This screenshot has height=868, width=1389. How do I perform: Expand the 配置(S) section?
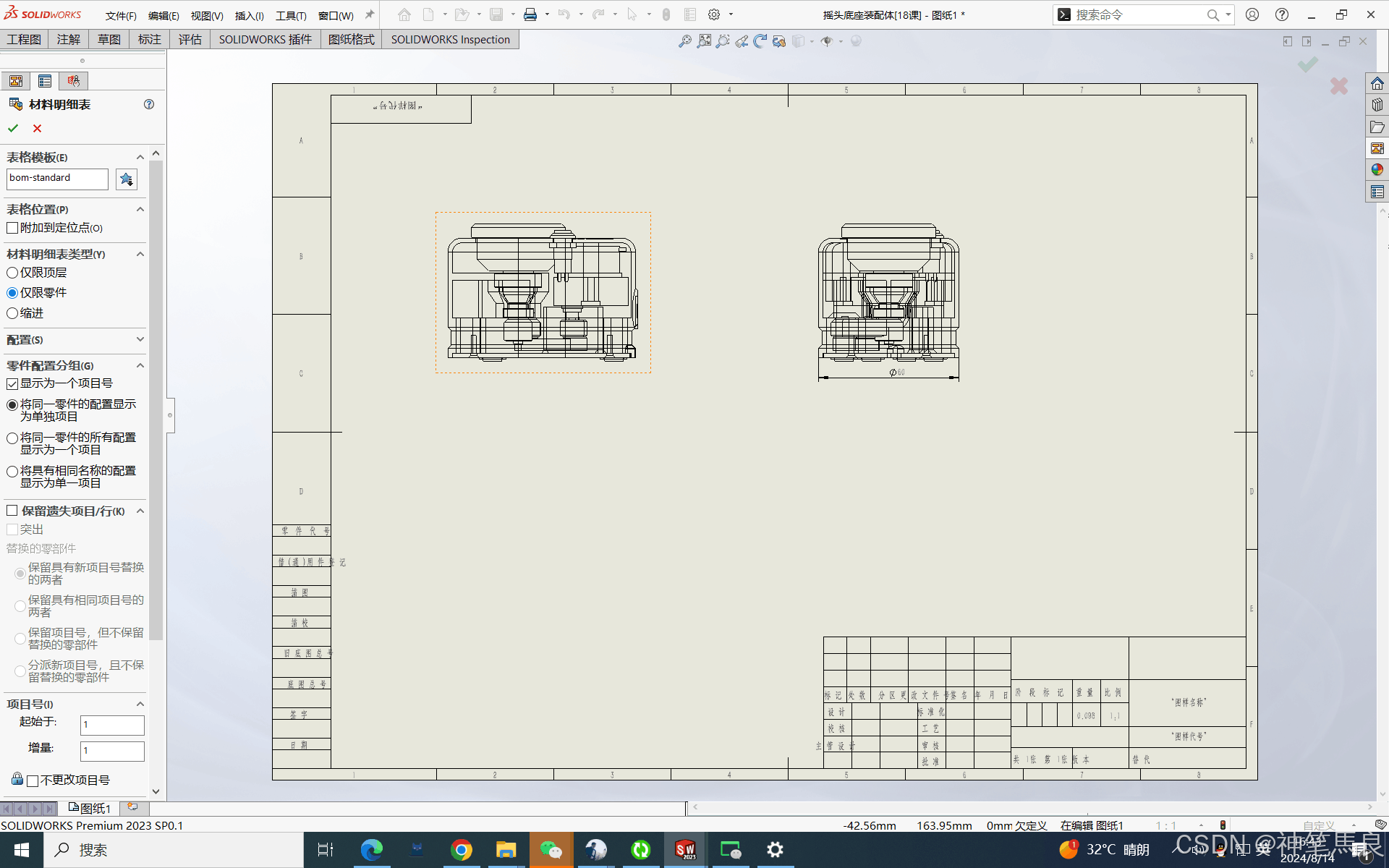(140, 339)
